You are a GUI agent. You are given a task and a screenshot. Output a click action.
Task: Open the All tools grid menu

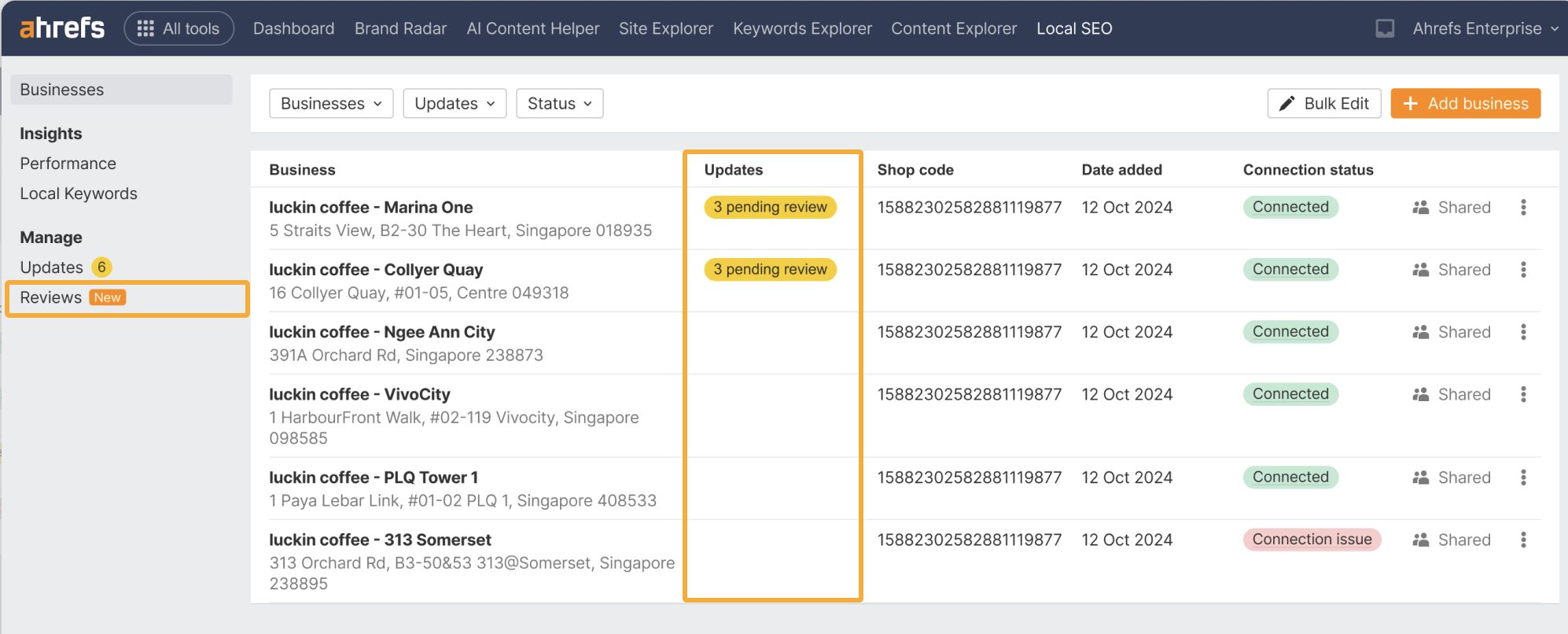coord(179,28)
